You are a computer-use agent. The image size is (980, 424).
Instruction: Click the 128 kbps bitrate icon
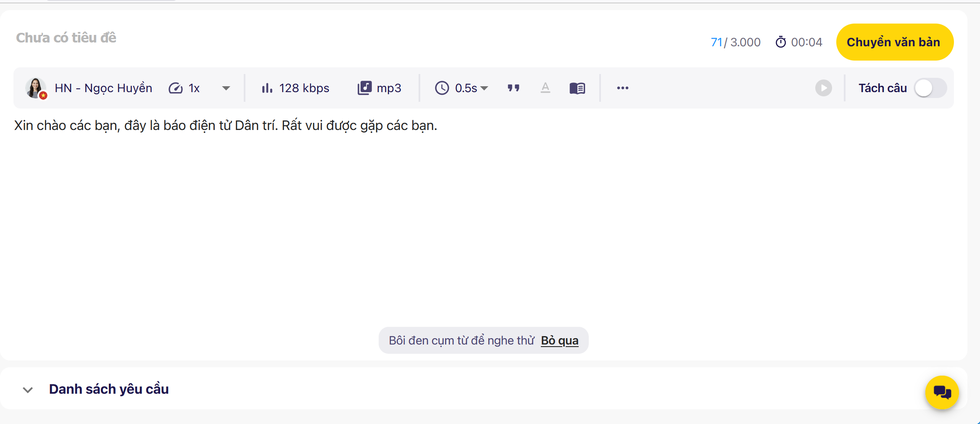(x=267, y=88)
